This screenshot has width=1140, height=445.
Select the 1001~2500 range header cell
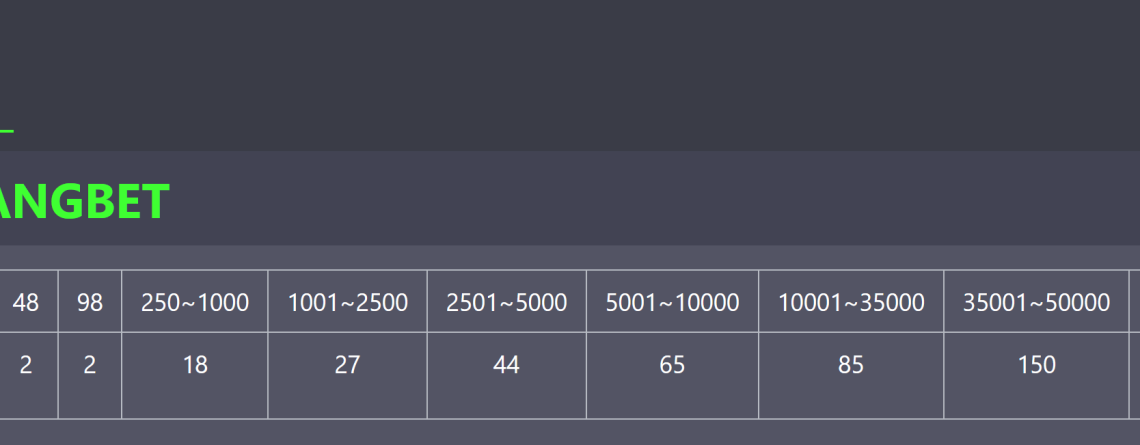pyautogui.click(x=348, y=302)
